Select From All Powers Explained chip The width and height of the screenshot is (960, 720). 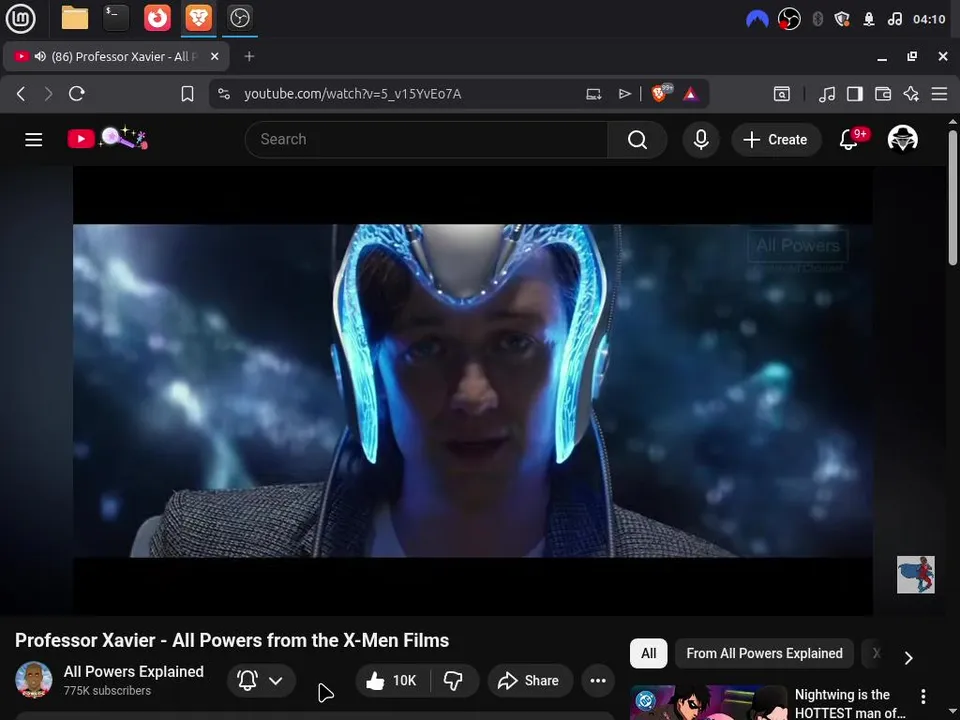tap(764, 653)
